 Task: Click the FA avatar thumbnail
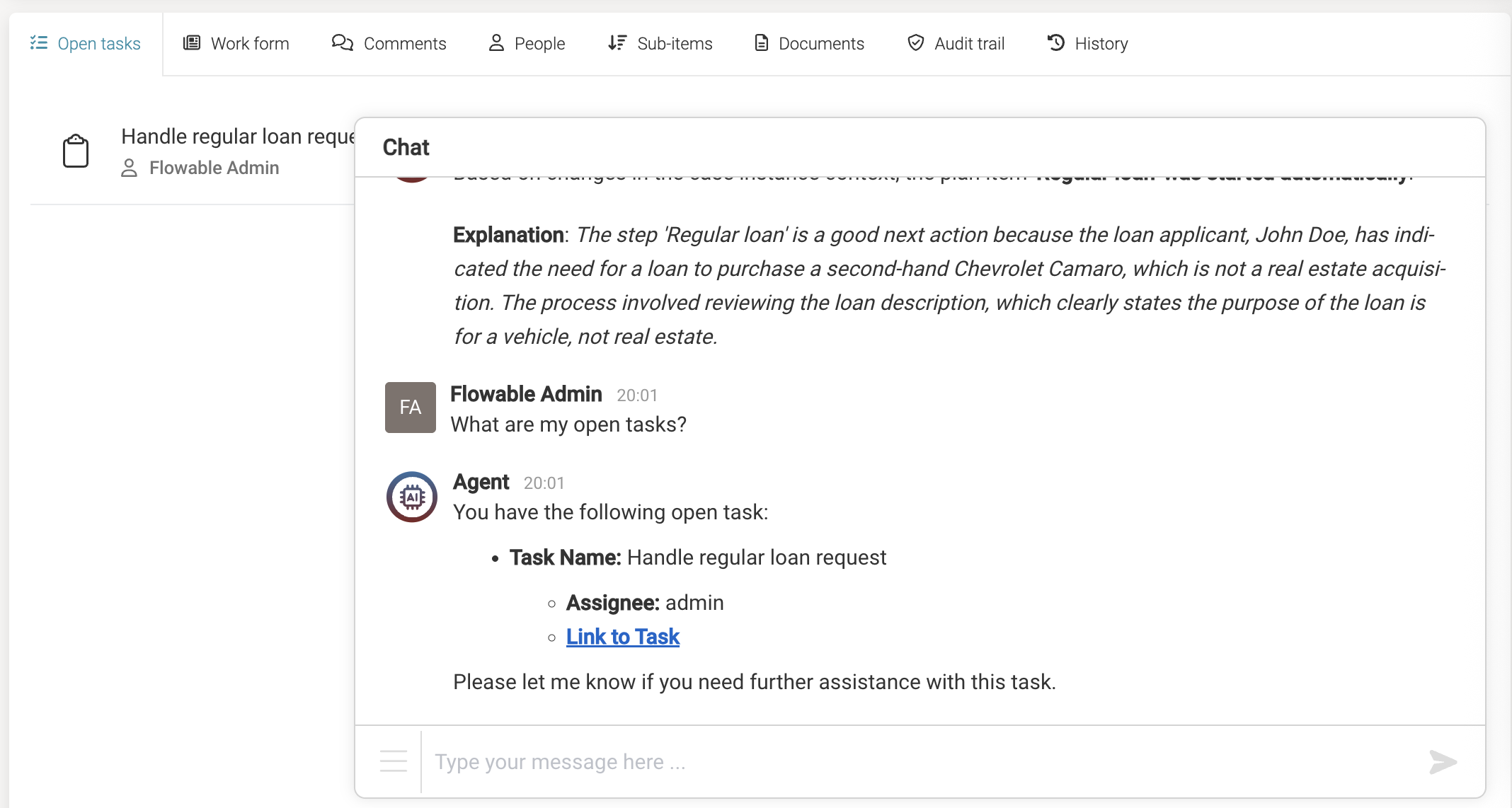tap(410, 407)
